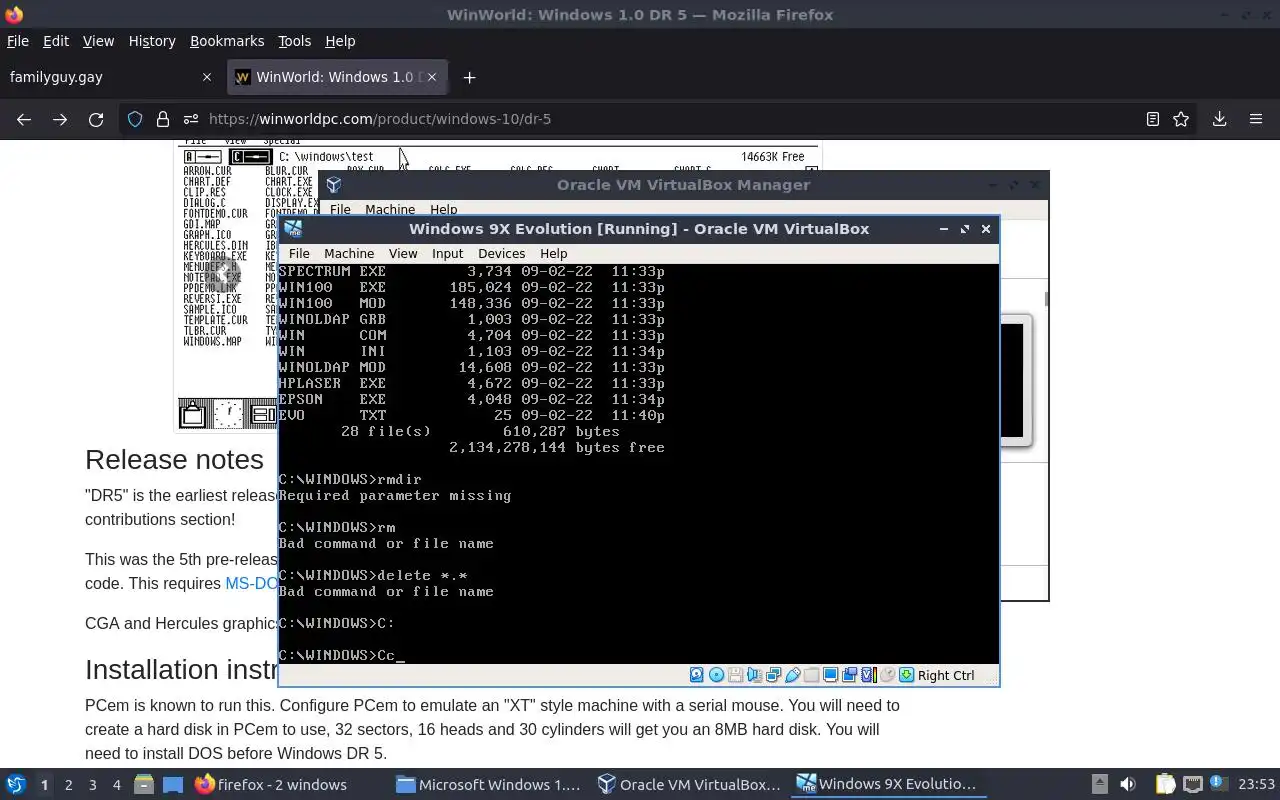Click the clipboard tray icon
The width and height of the screenshot is (1280, 800).
click(1165, 785)
